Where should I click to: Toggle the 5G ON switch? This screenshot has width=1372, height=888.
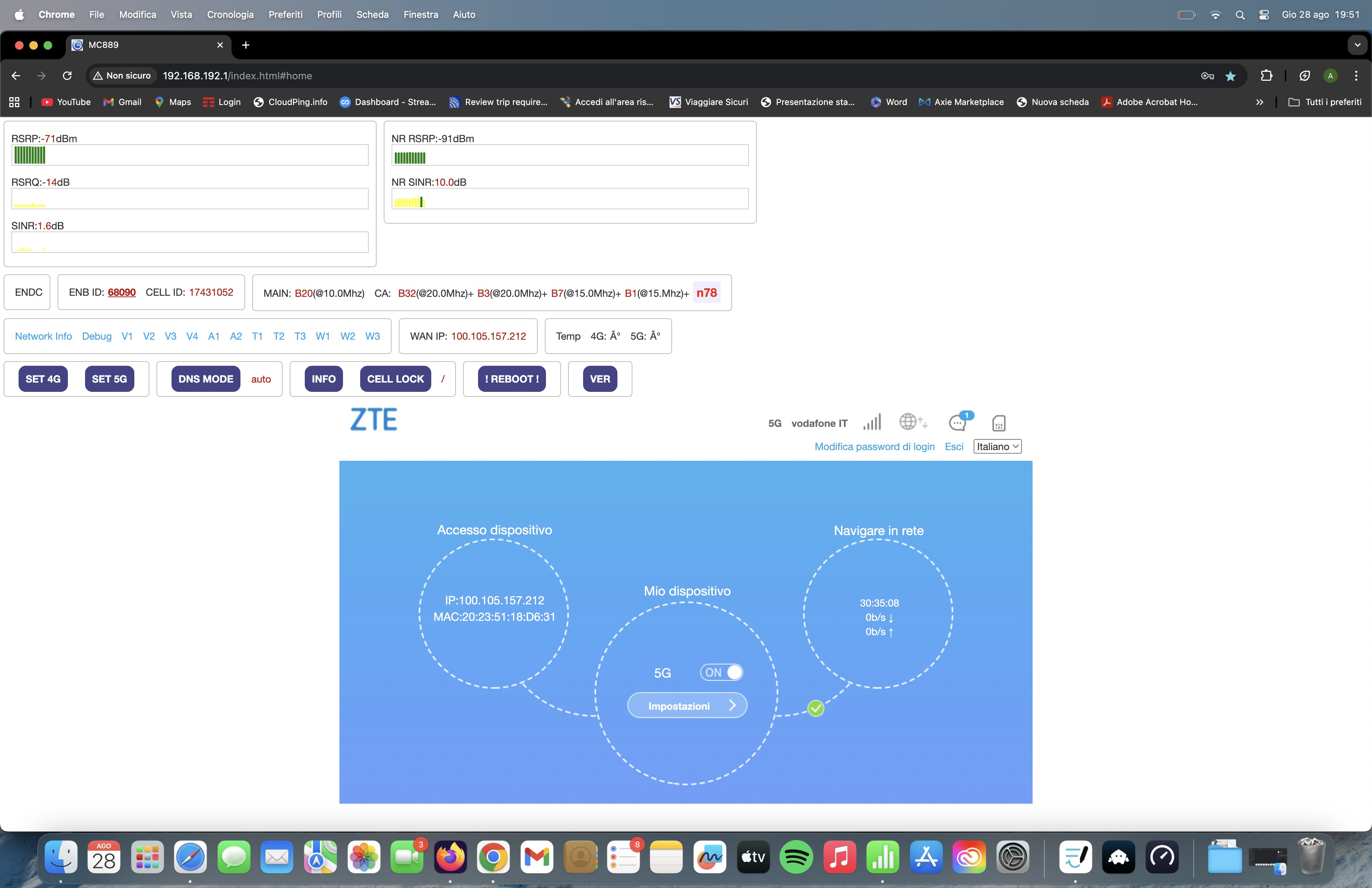pyautogui.click(x=721, y=673)
